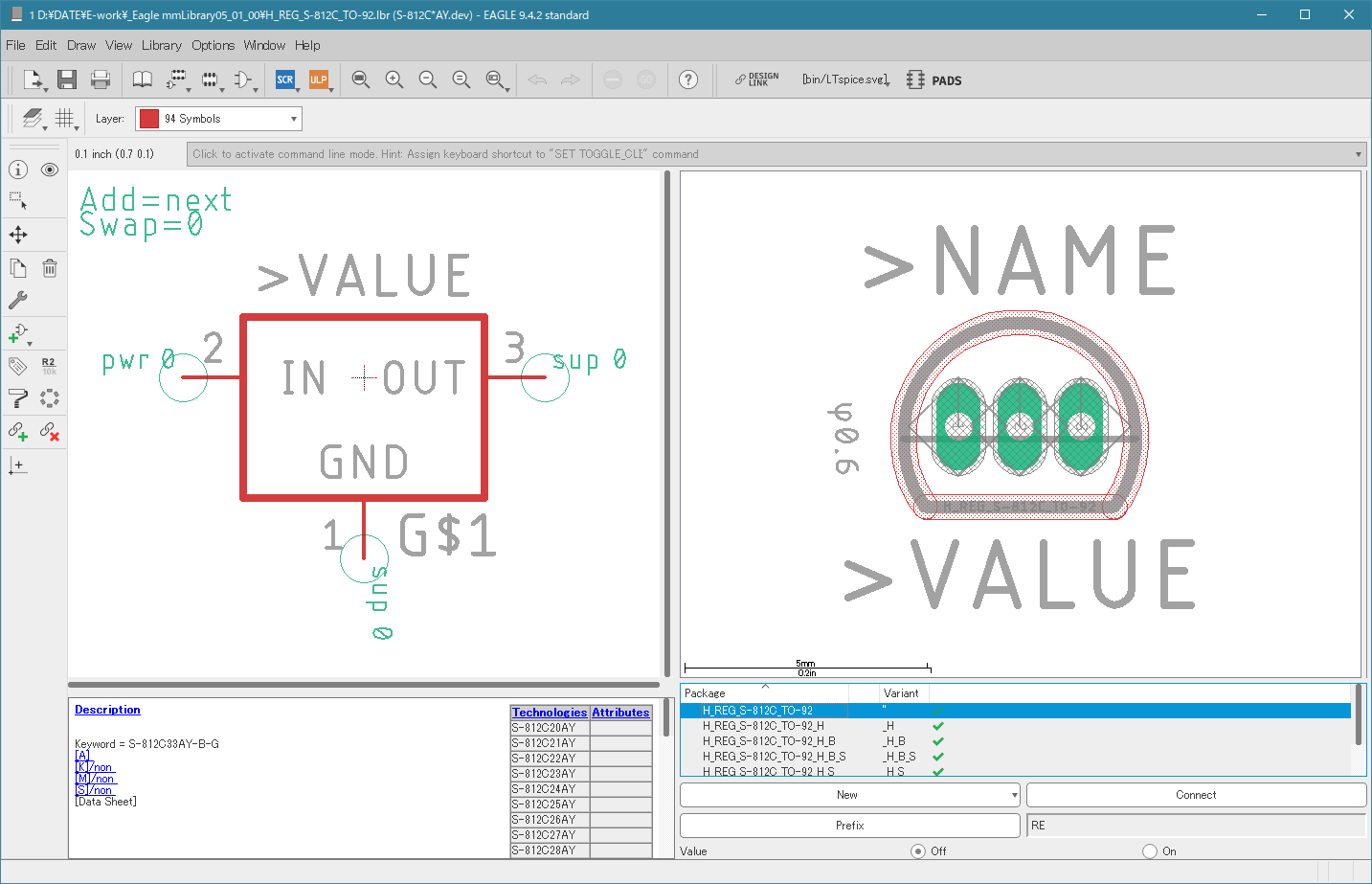Click the Save icon in toolbar

coord(66,79)
